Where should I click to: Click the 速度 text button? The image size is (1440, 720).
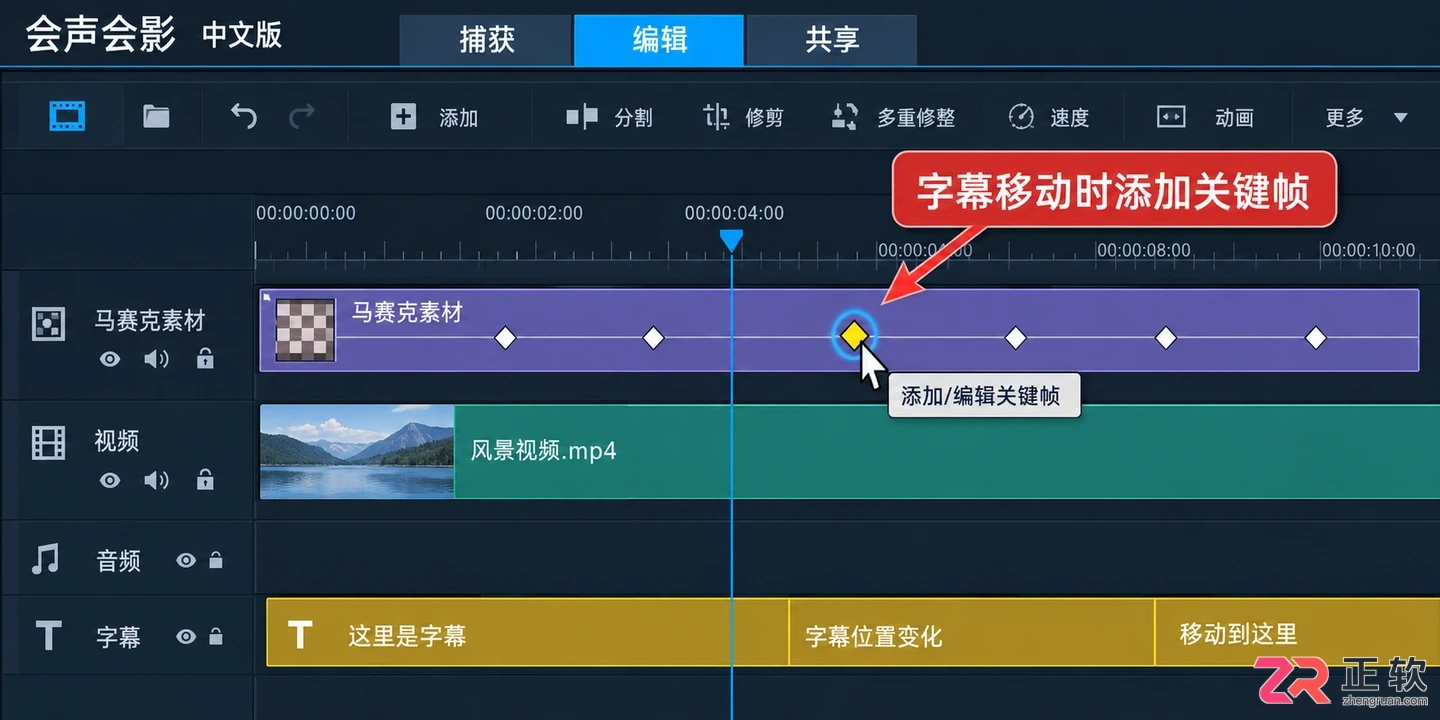[x=1069, y=118]
